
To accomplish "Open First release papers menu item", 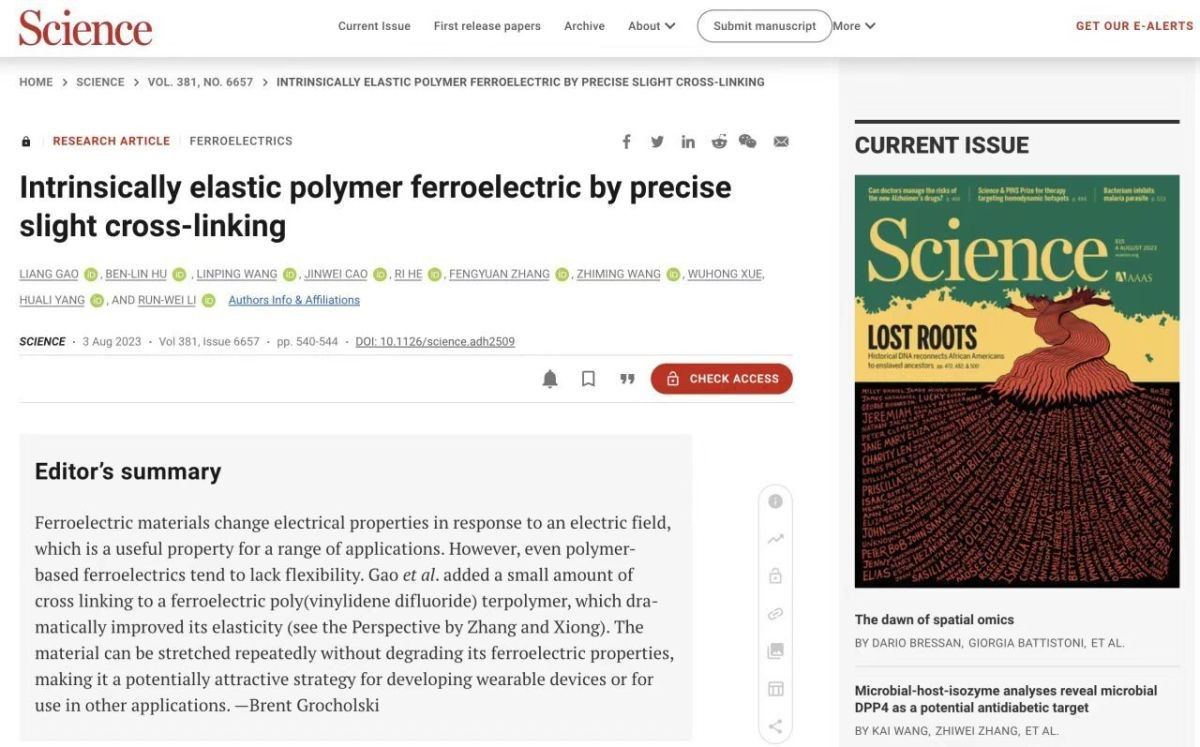I will pyautogui.click(x=487, y=26).
